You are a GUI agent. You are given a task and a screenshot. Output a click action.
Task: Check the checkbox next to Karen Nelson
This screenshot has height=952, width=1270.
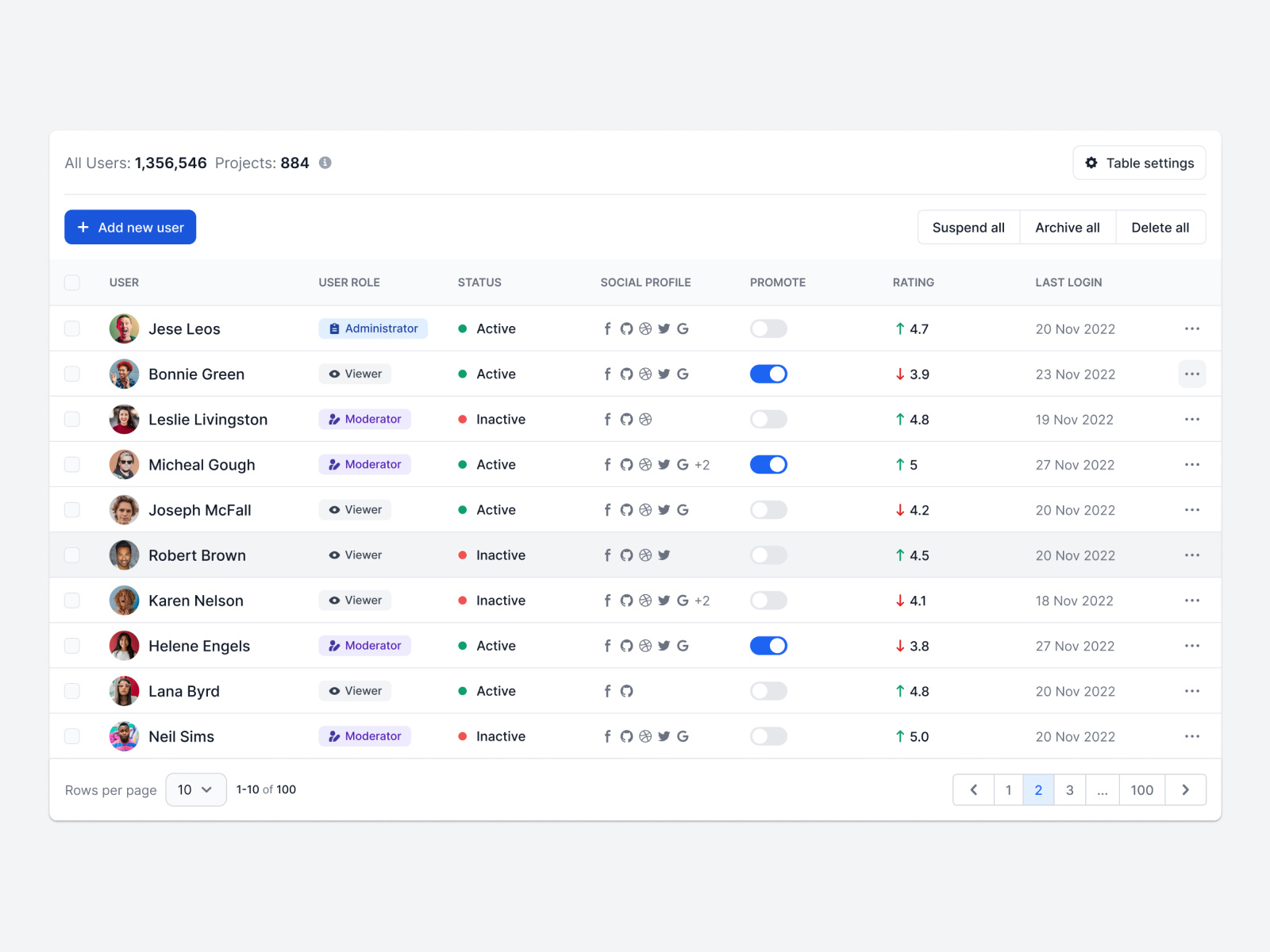(x=71, y=601)
